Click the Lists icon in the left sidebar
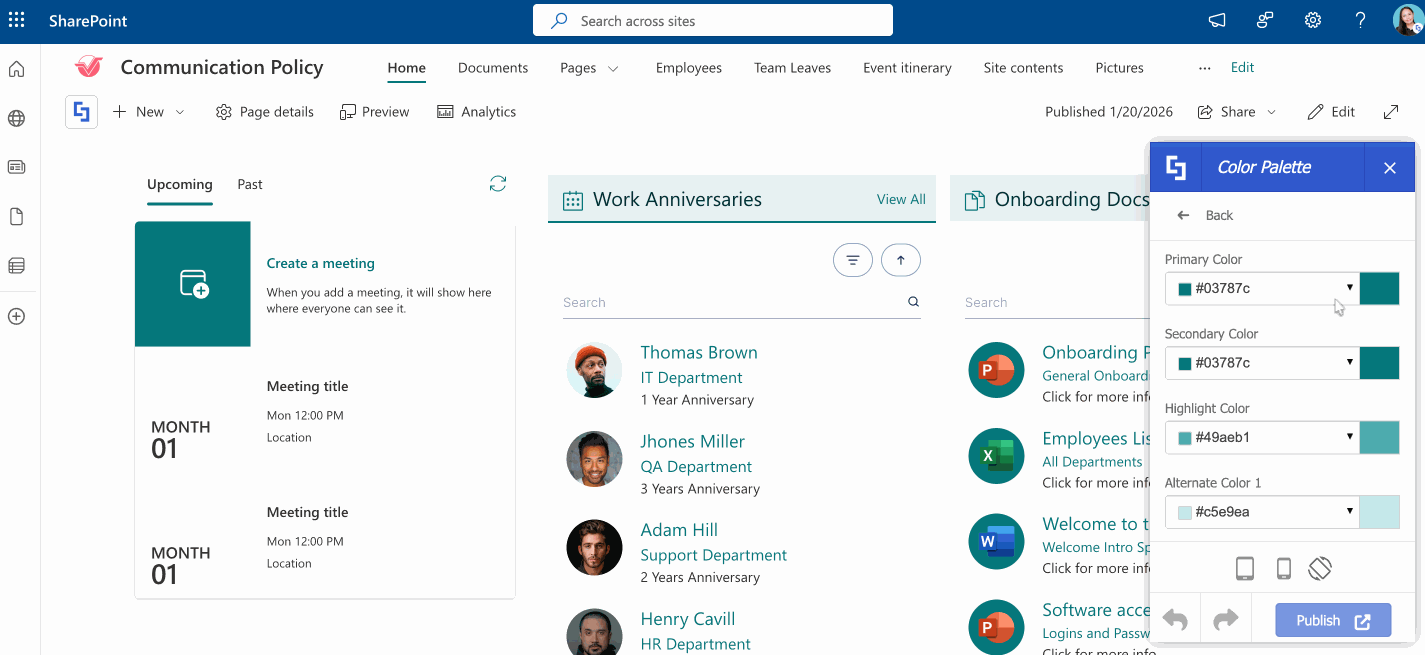 pos(16,265)
